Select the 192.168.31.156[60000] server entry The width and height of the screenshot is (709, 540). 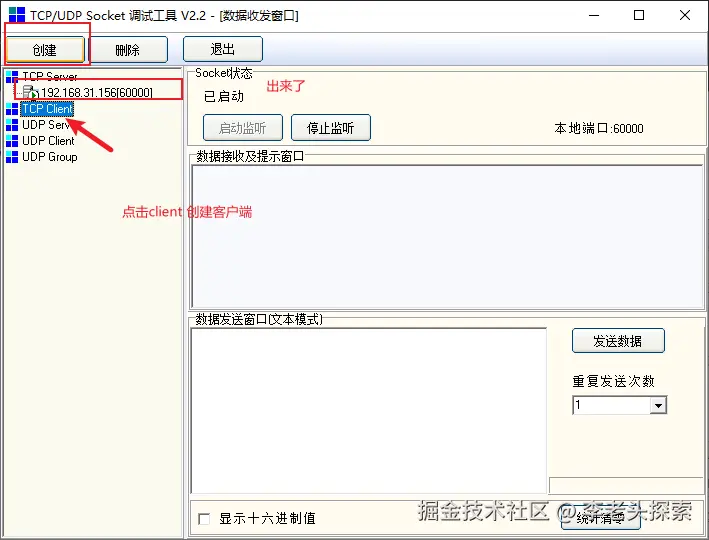click(96, 93)
